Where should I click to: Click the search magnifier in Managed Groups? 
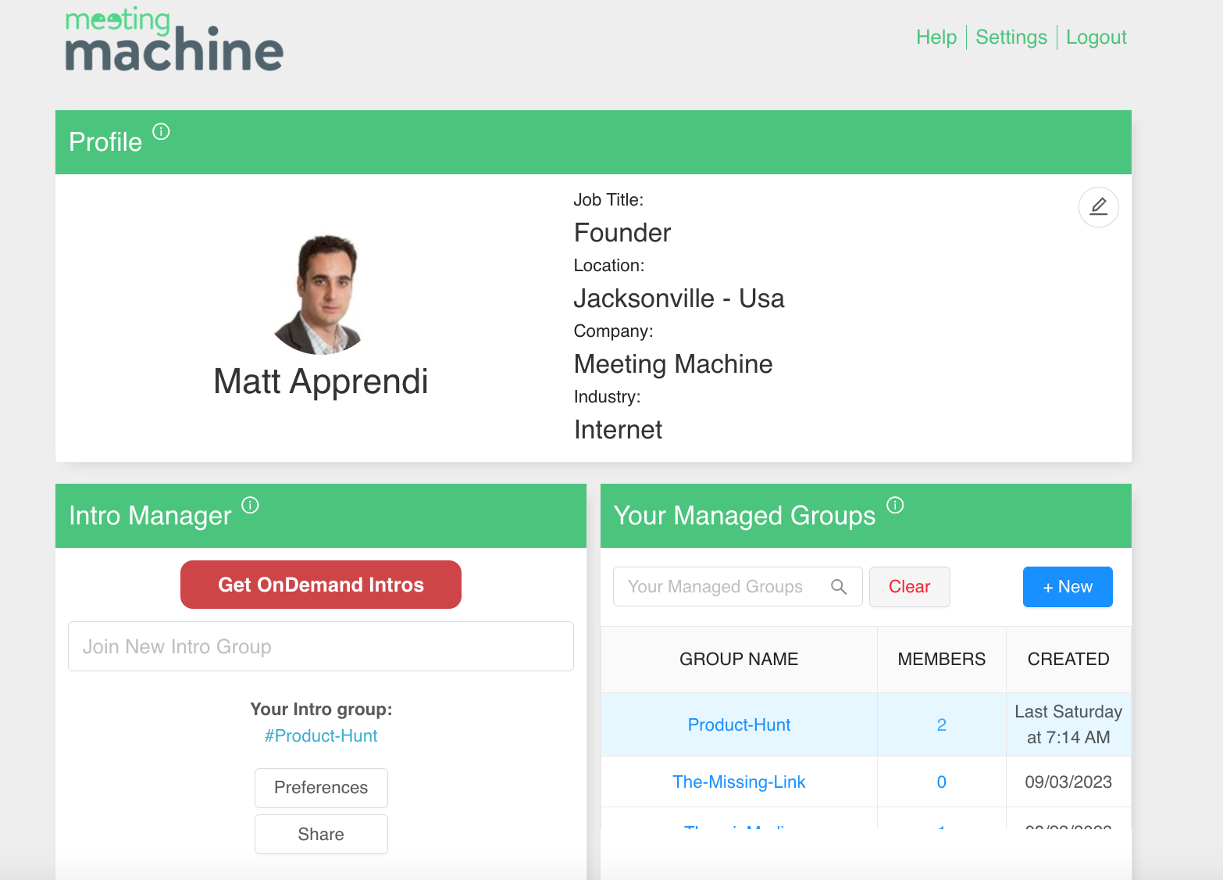pos(839,587)
